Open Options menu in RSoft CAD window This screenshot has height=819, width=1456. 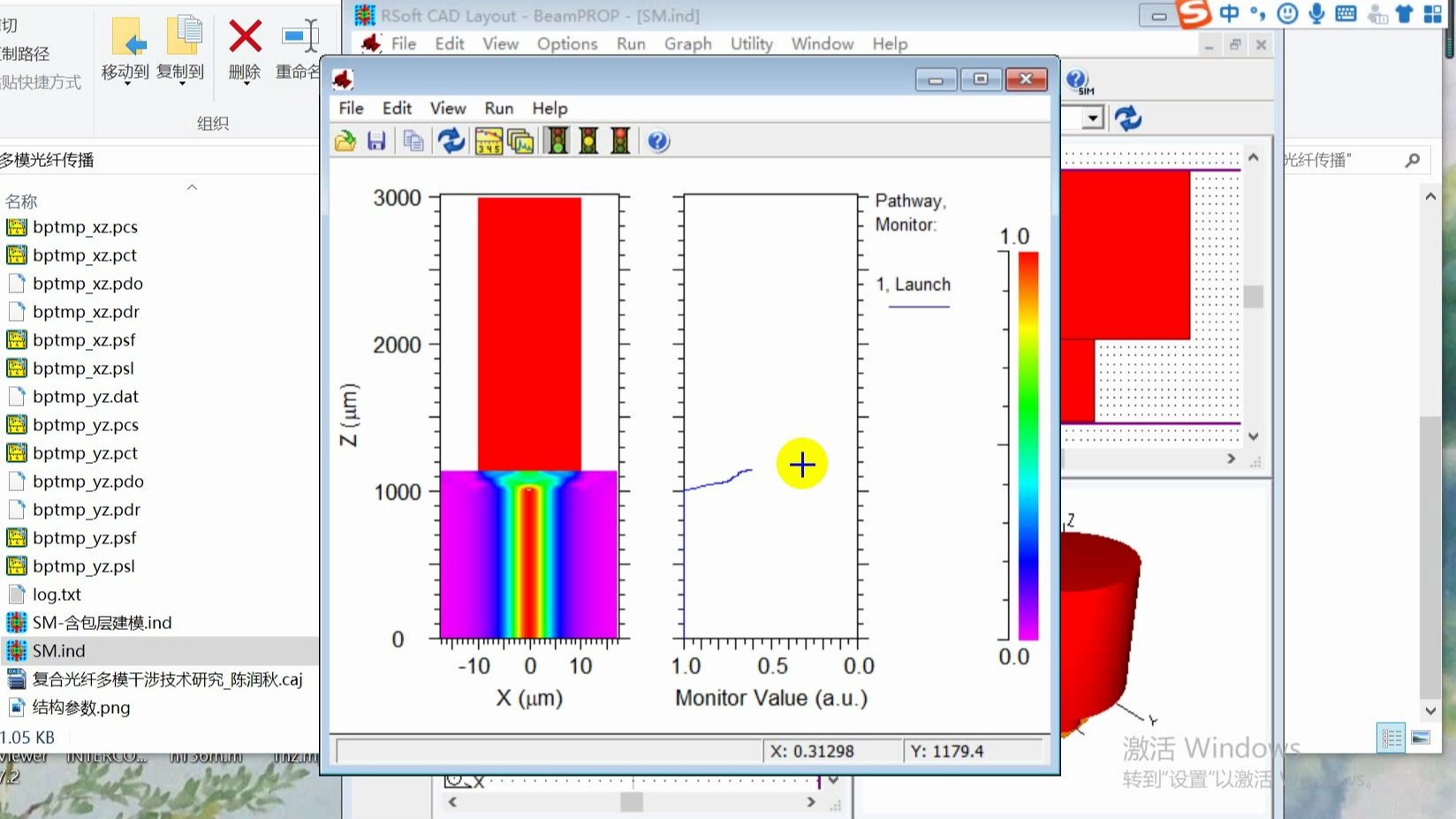click(567, 43)
